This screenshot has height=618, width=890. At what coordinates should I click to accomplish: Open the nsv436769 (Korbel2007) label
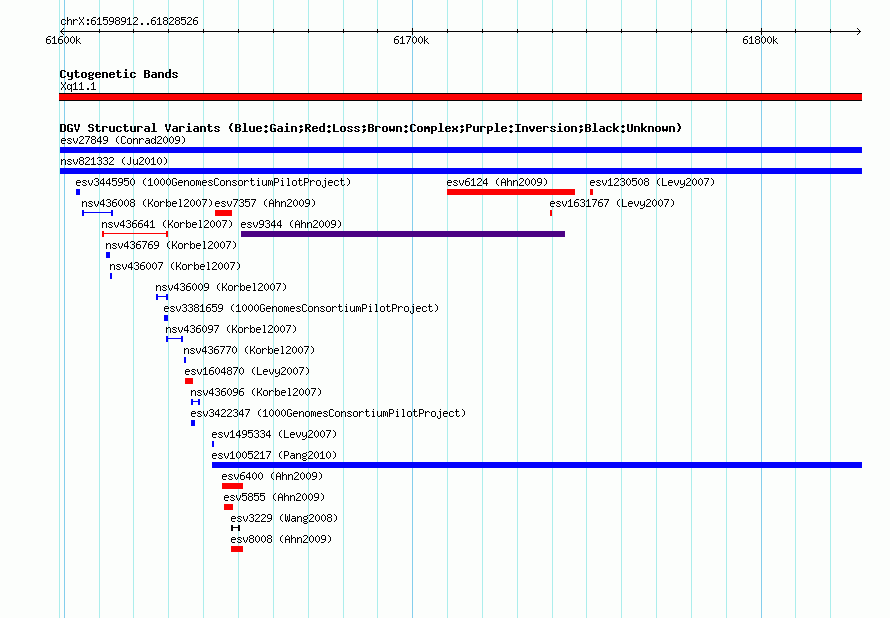pos(171,245)
